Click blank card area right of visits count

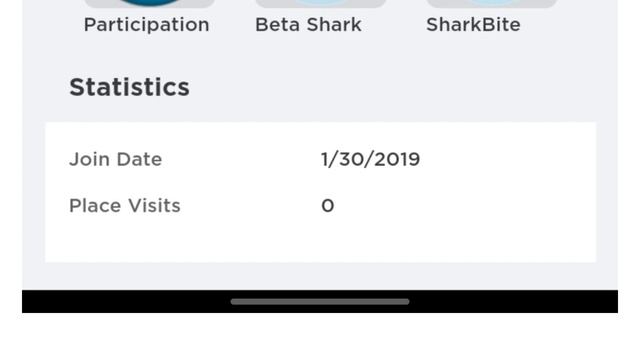(x=465, y=206)
